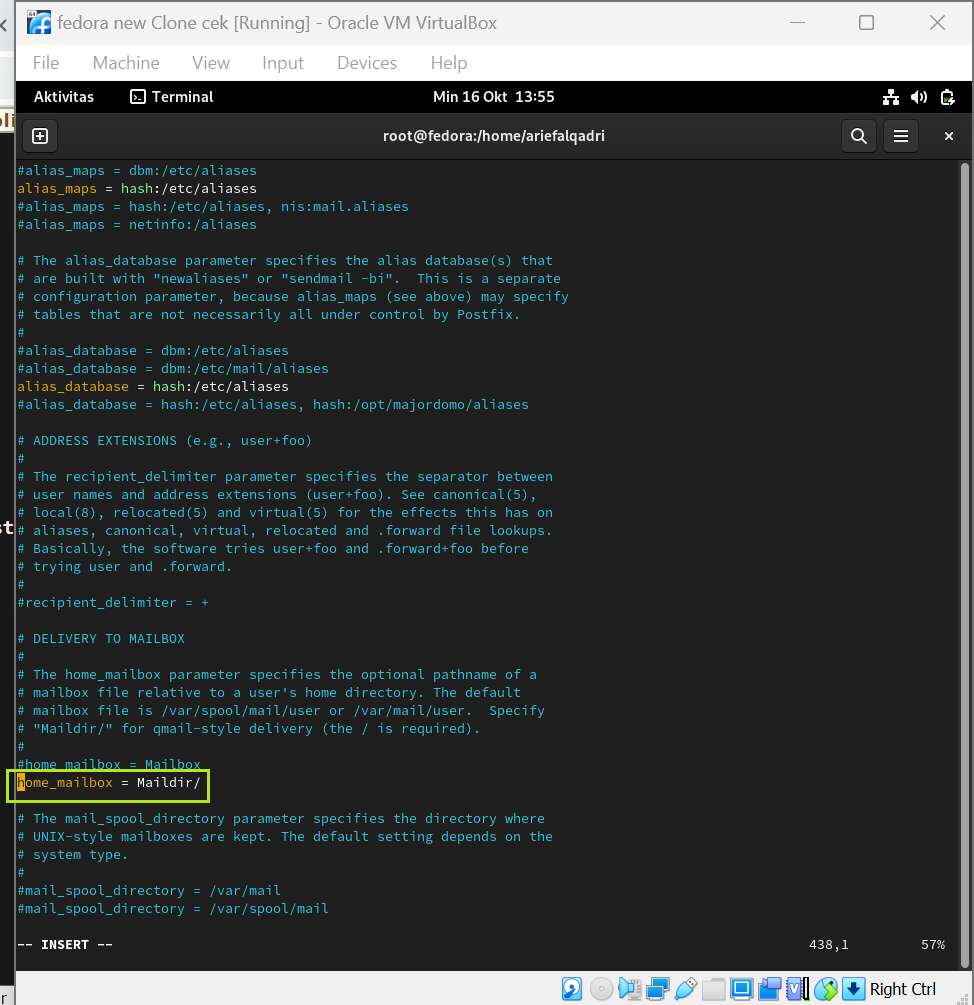The image size is (974, 1005).
Task: Open the File menu
Action: coord(46,63)
